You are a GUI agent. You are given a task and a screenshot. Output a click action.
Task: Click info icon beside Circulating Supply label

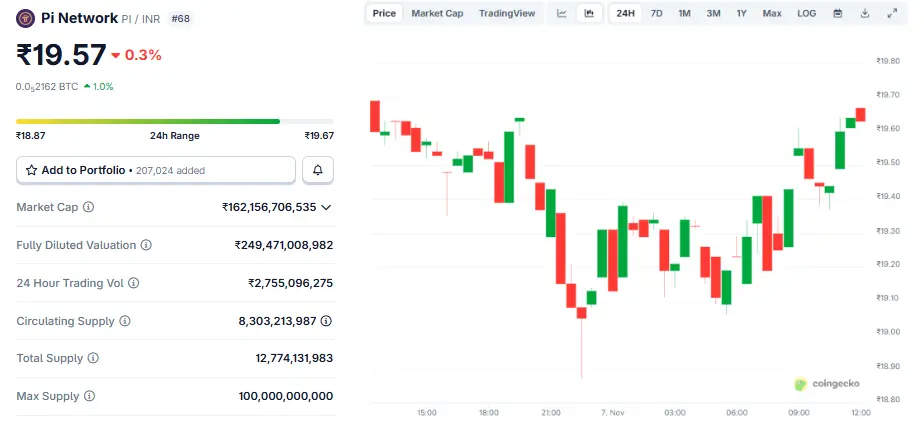click(x=124, y=321)
